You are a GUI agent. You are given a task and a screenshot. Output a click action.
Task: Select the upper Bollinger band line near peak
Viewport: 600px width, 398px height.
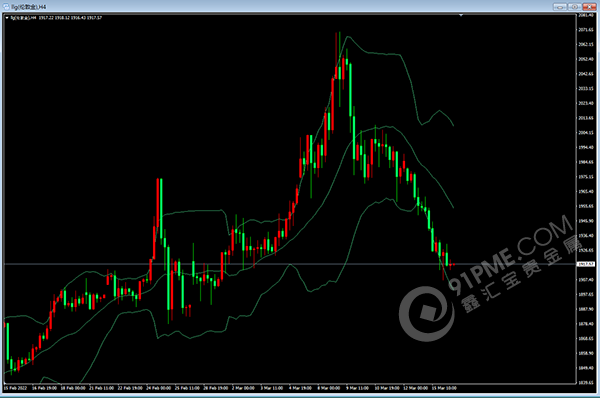[347, 37]
